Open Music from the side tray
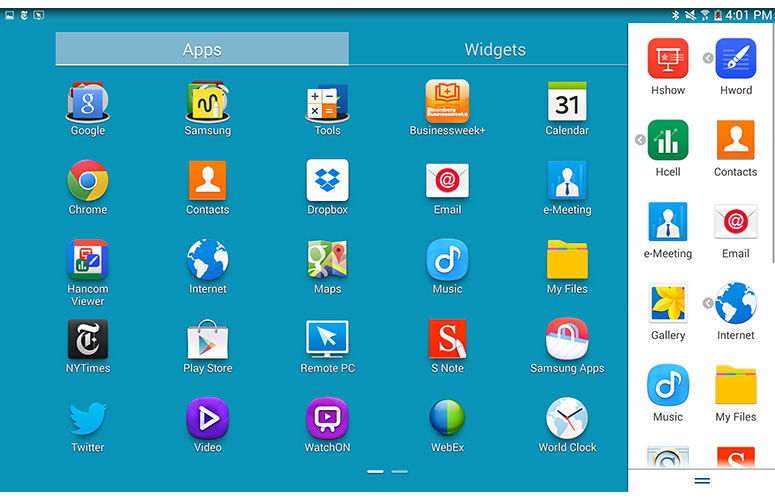775x500 pixels. point(668,385)
